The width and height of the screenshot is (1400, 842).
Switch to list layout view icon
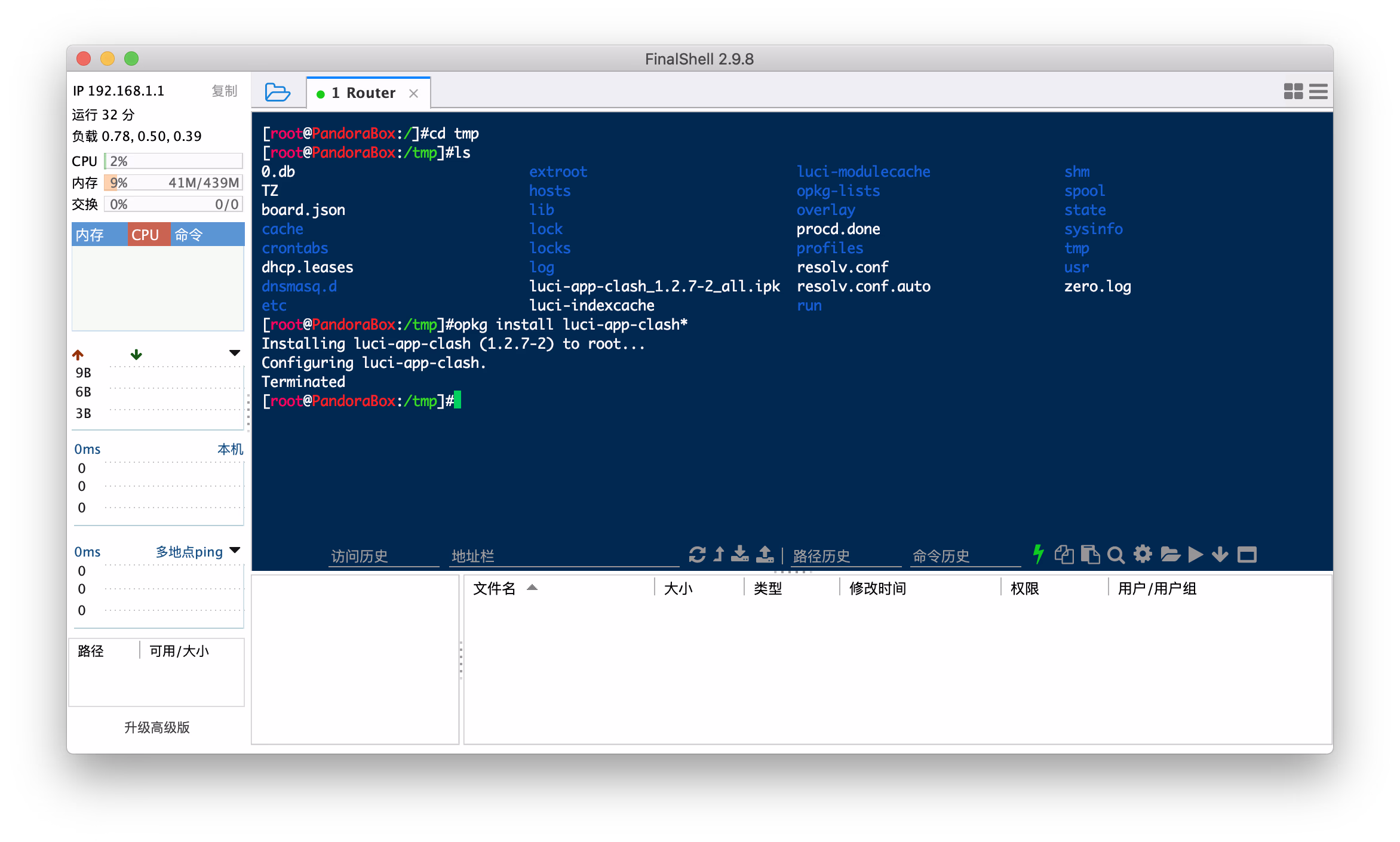1318,91
